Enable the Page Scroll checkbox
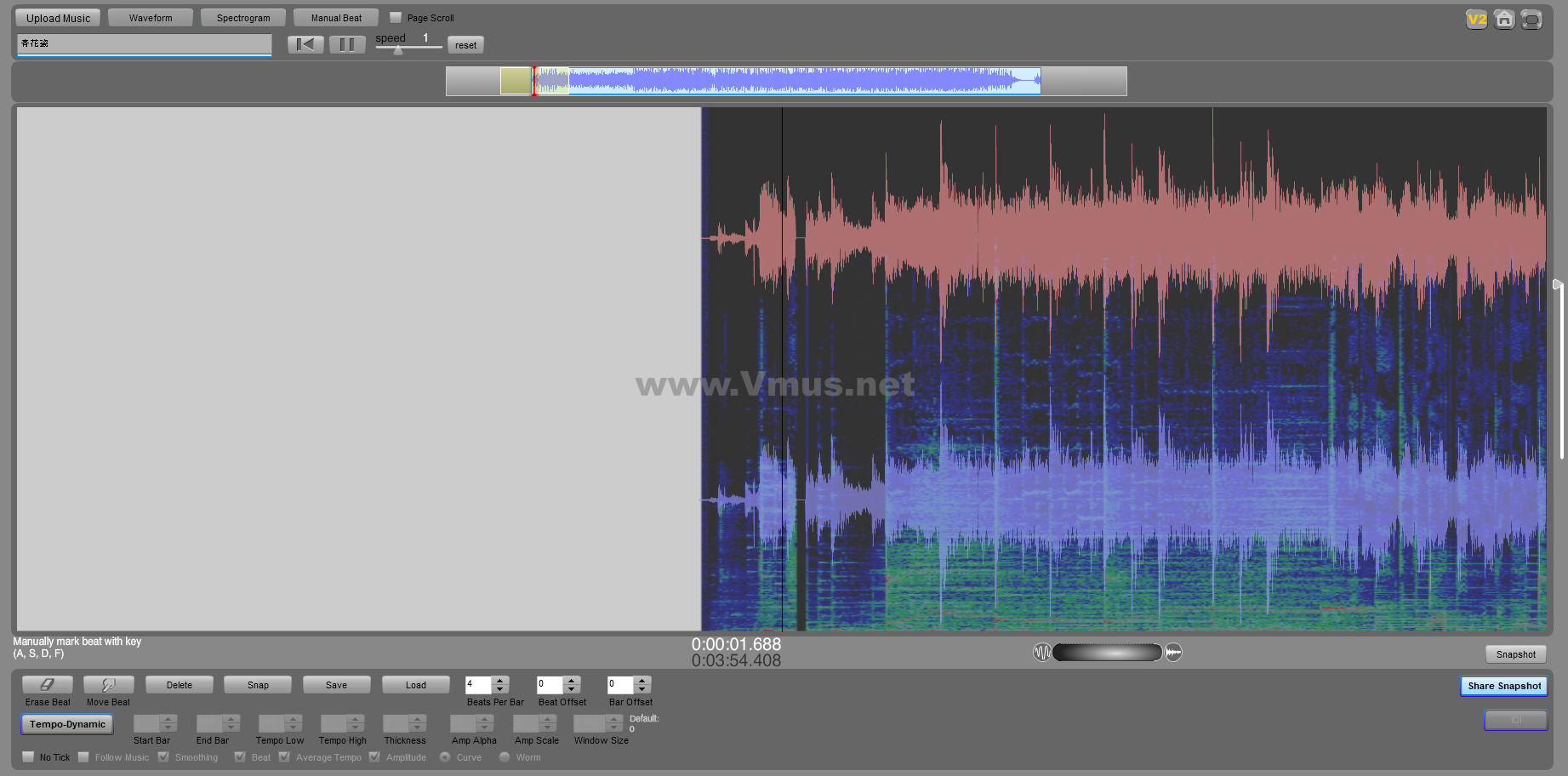The height and width of the screenshot is (776, 1568). click(396, 17)
